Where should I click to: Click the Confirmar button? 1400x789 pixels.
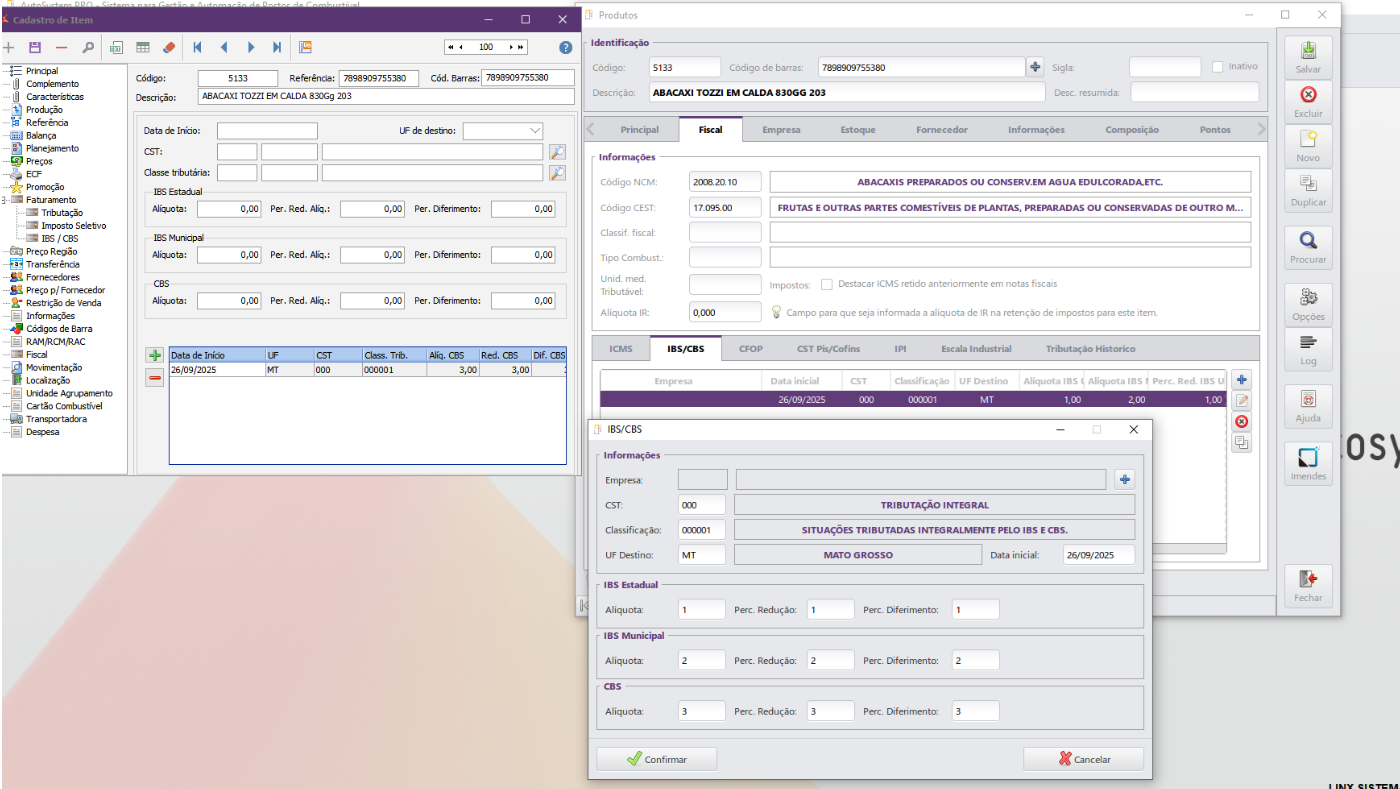pos(657,759)
